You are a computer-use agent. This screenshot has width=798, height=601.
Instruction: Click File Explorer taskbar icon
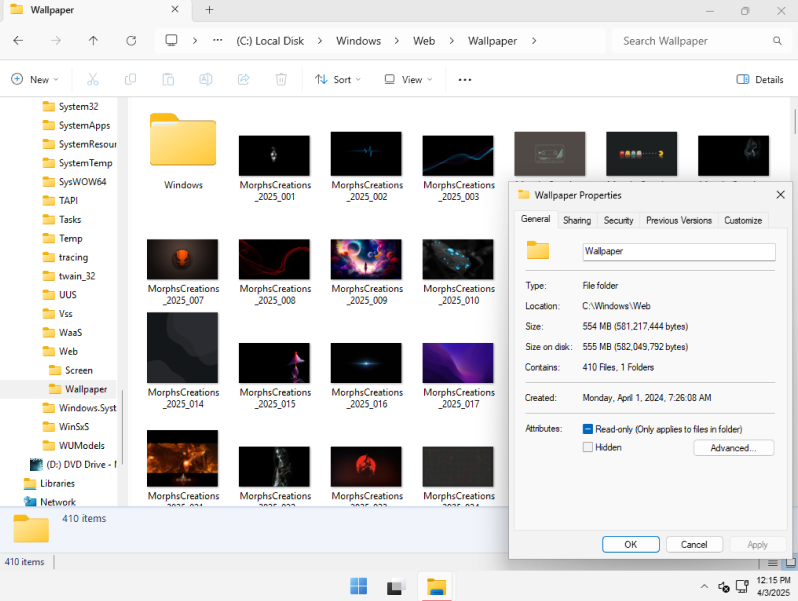(x=436, y=587)
